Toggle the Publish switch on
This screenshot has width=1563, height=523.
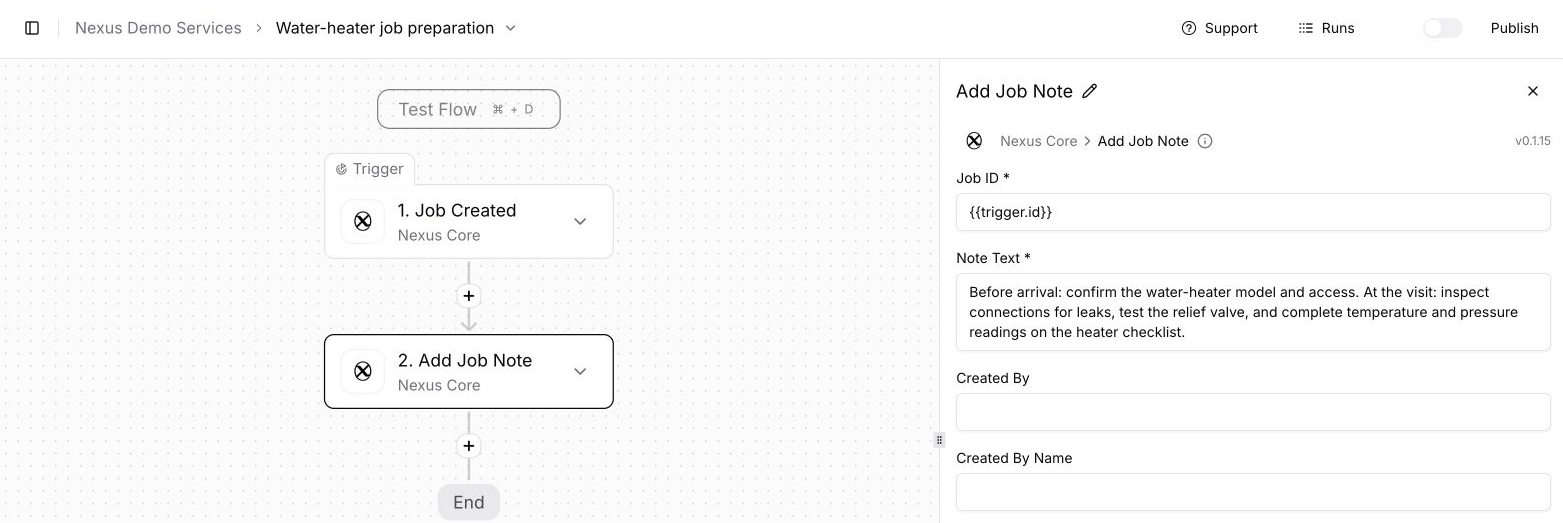[1442, 28]
